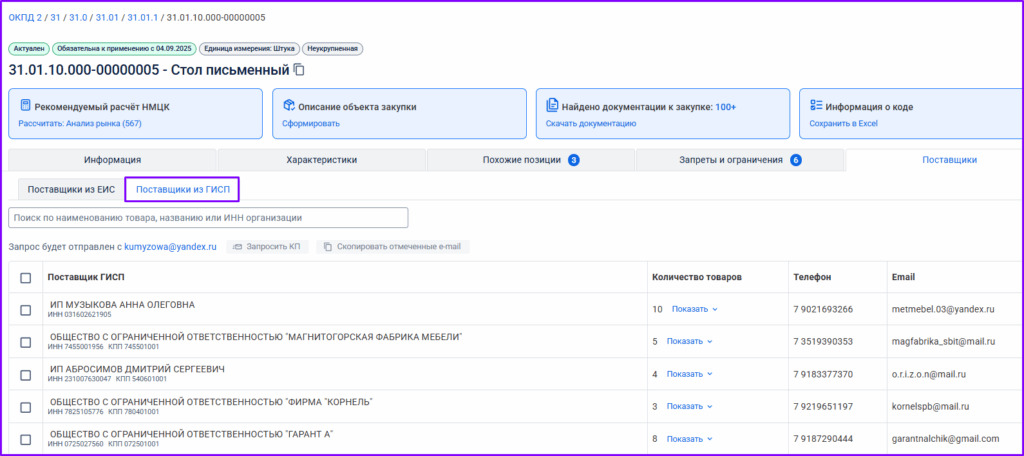Open breadcrumb link 31.01
Image resolution: width=1024 pixels, height=456 pixels.
(x=107, y=17)
